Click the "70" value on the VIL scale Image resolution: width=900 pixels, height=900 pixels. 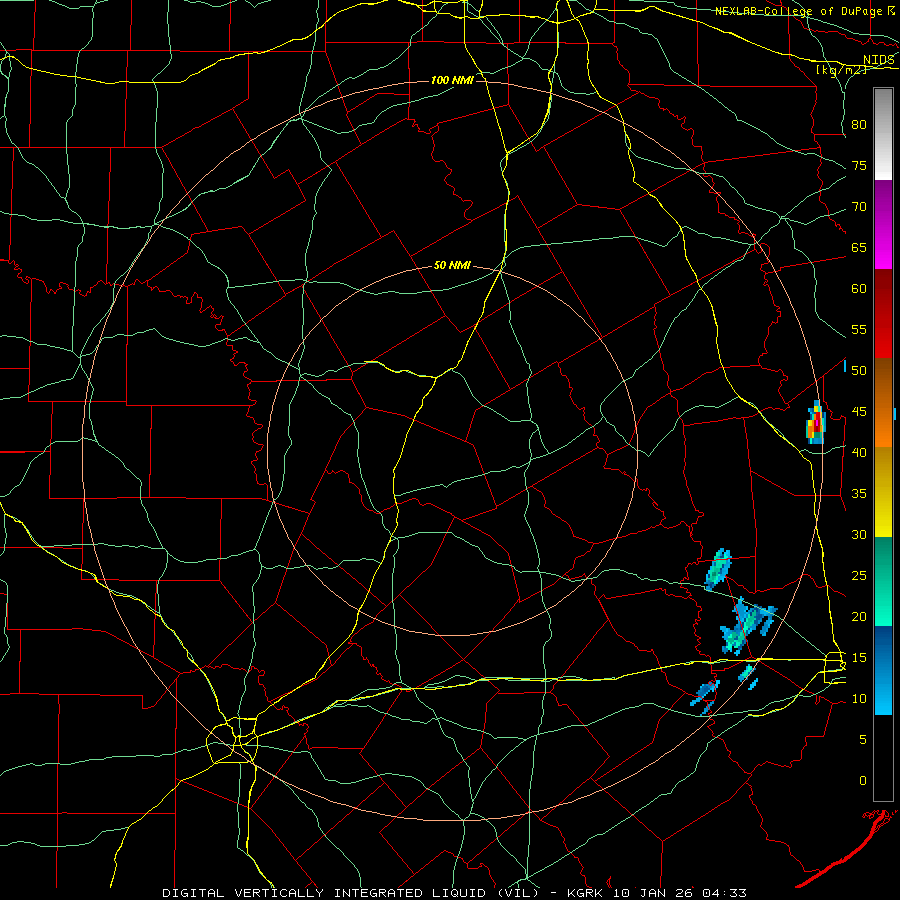tap(859, 207)
